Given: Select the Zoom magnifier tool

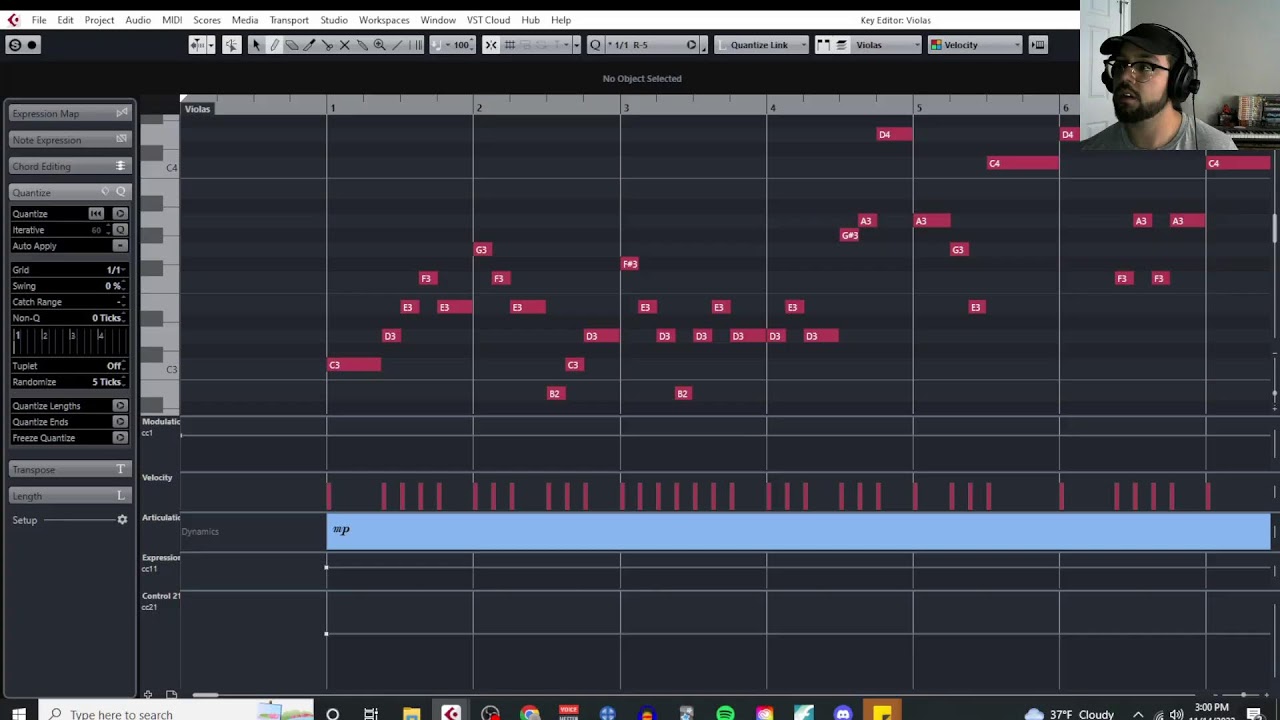Looking at the screenshot, I should click(x=380, y=44).
